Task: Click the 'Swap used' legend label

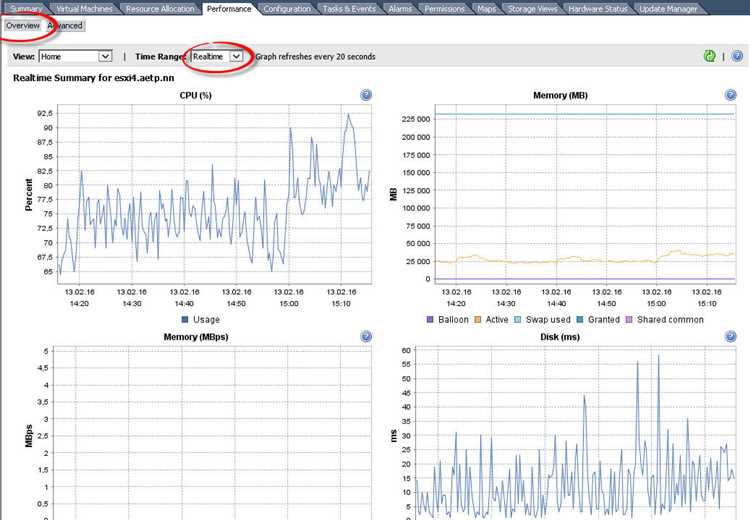Action: [548, 320]
